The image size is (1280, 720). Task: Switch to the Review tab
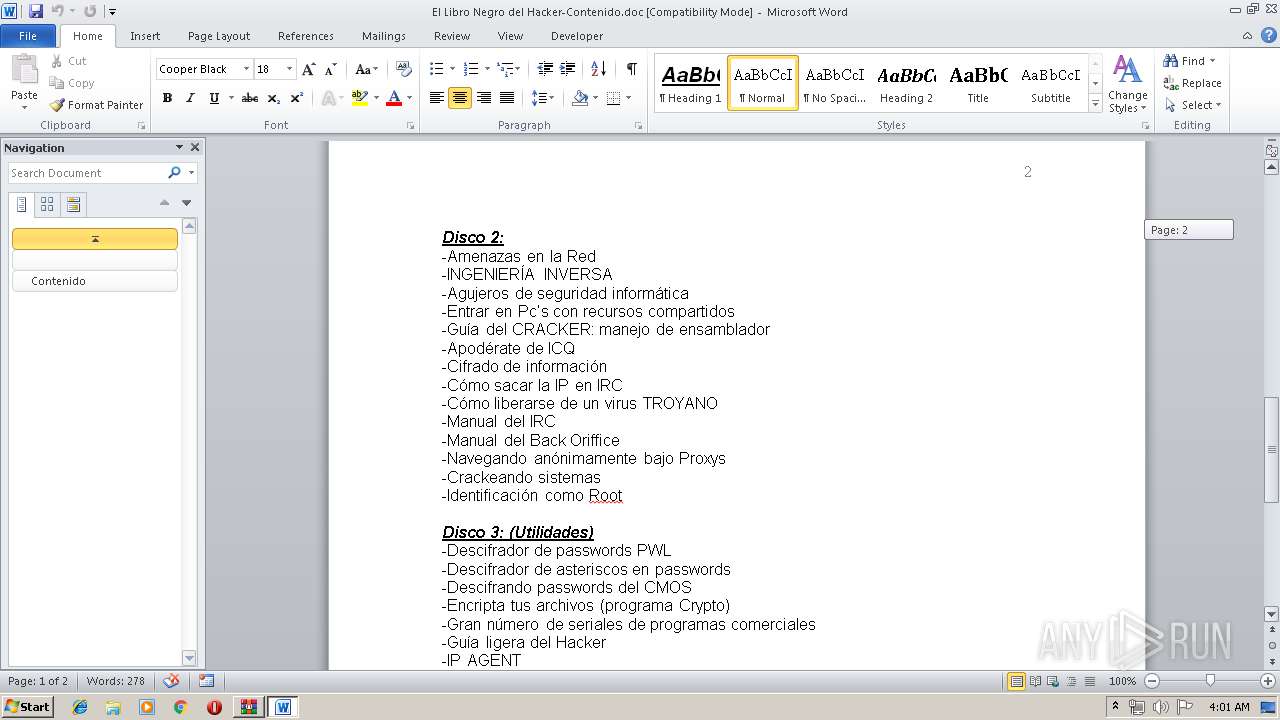point(452,36)
